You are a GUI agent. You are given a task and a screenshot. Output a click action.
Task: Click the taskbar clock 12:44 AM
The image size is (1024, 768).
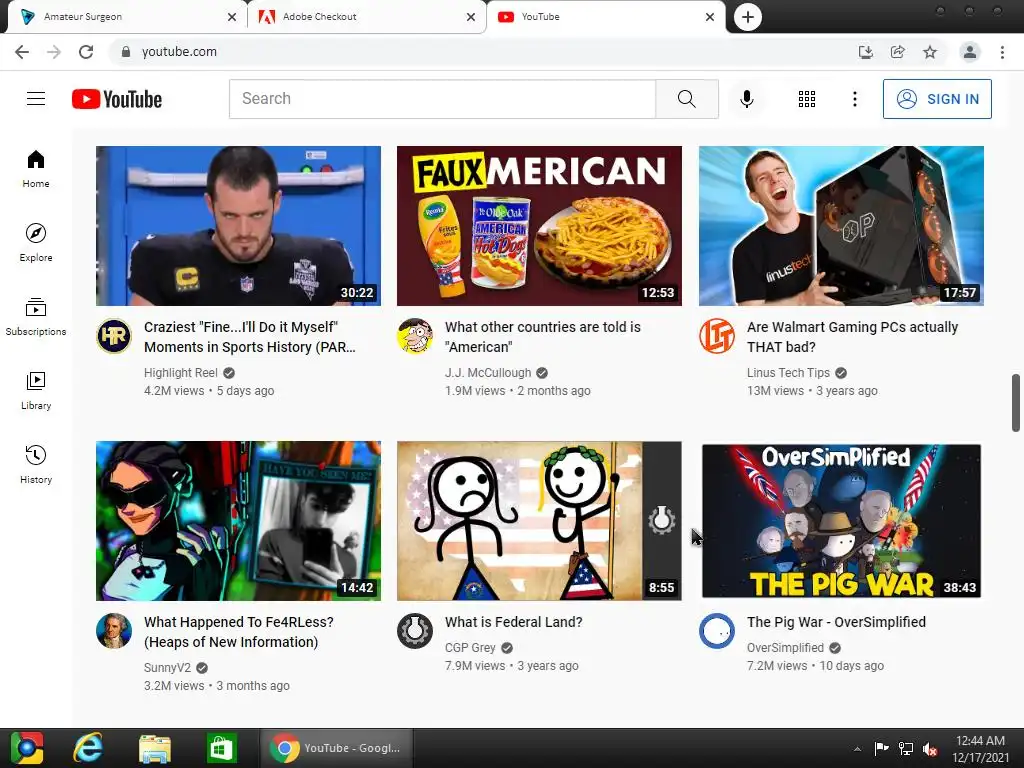(x=980, y=749)
